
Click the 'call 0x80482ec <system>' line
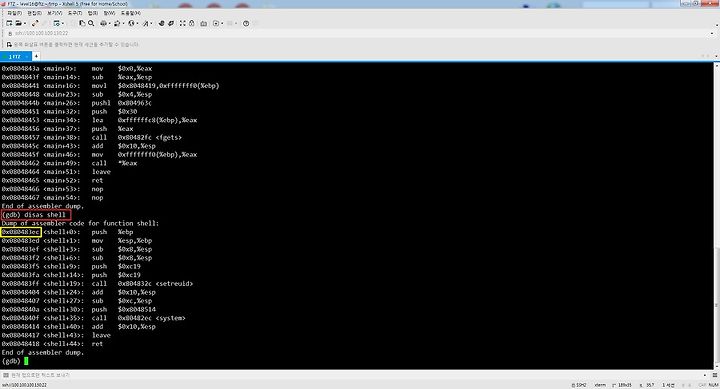coord(94,318)
